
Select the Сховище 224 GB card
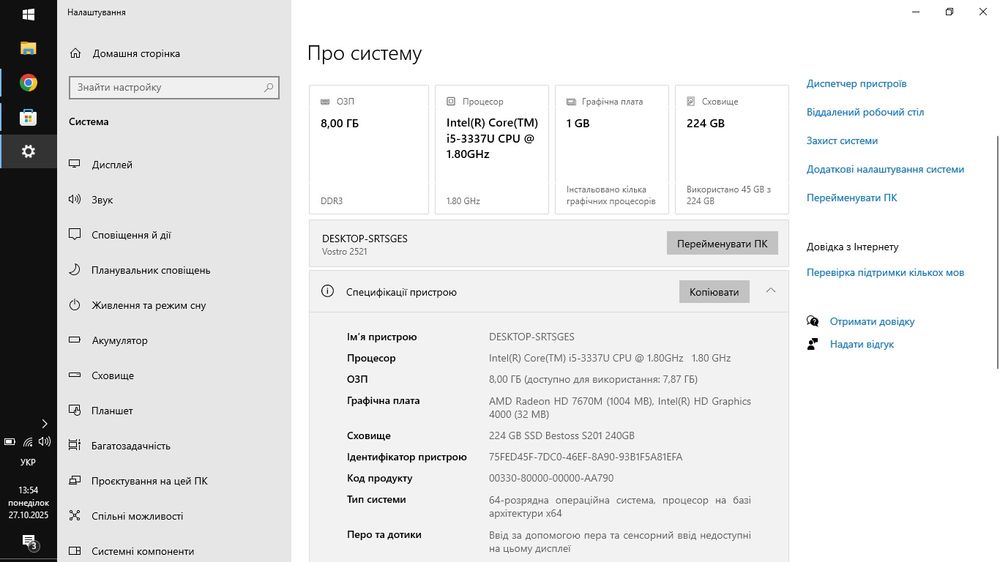point(732,149)
